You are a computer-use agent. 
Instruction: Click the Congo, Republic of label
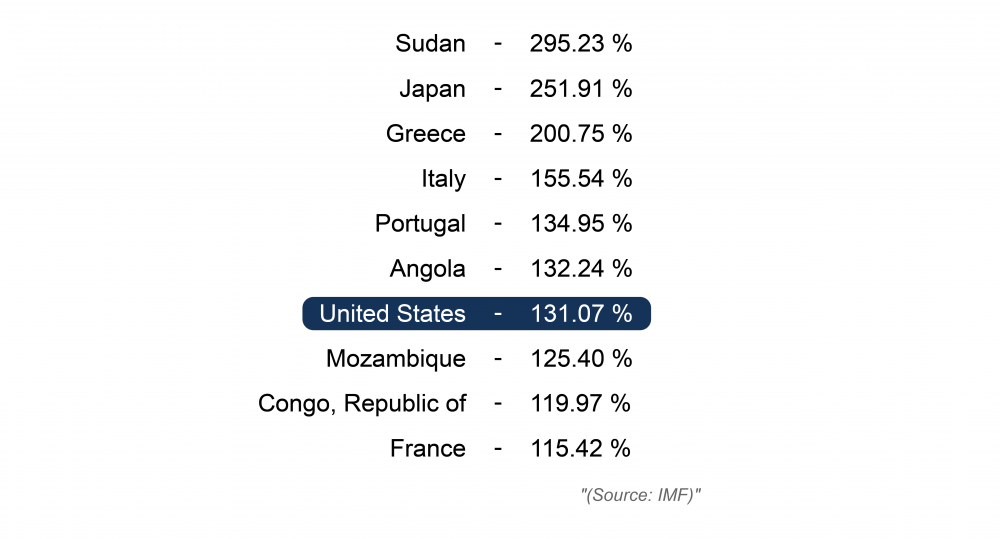point(362,404)
